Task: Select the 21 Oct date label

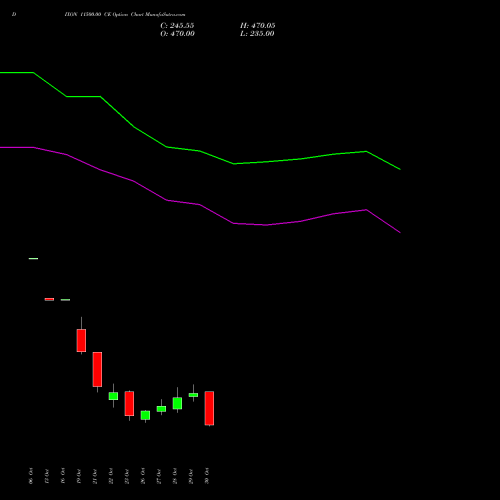Action: [x=95, y=476]
